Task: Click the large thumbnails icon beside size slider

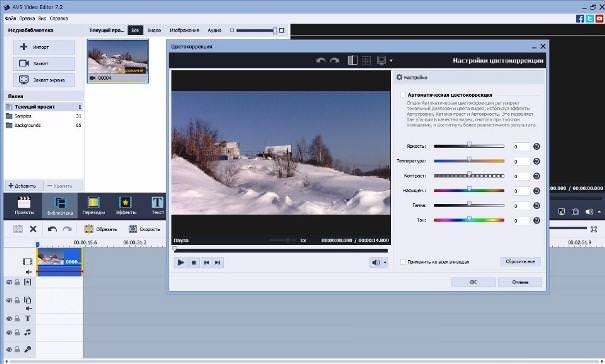Action: (x=282, y=30)
